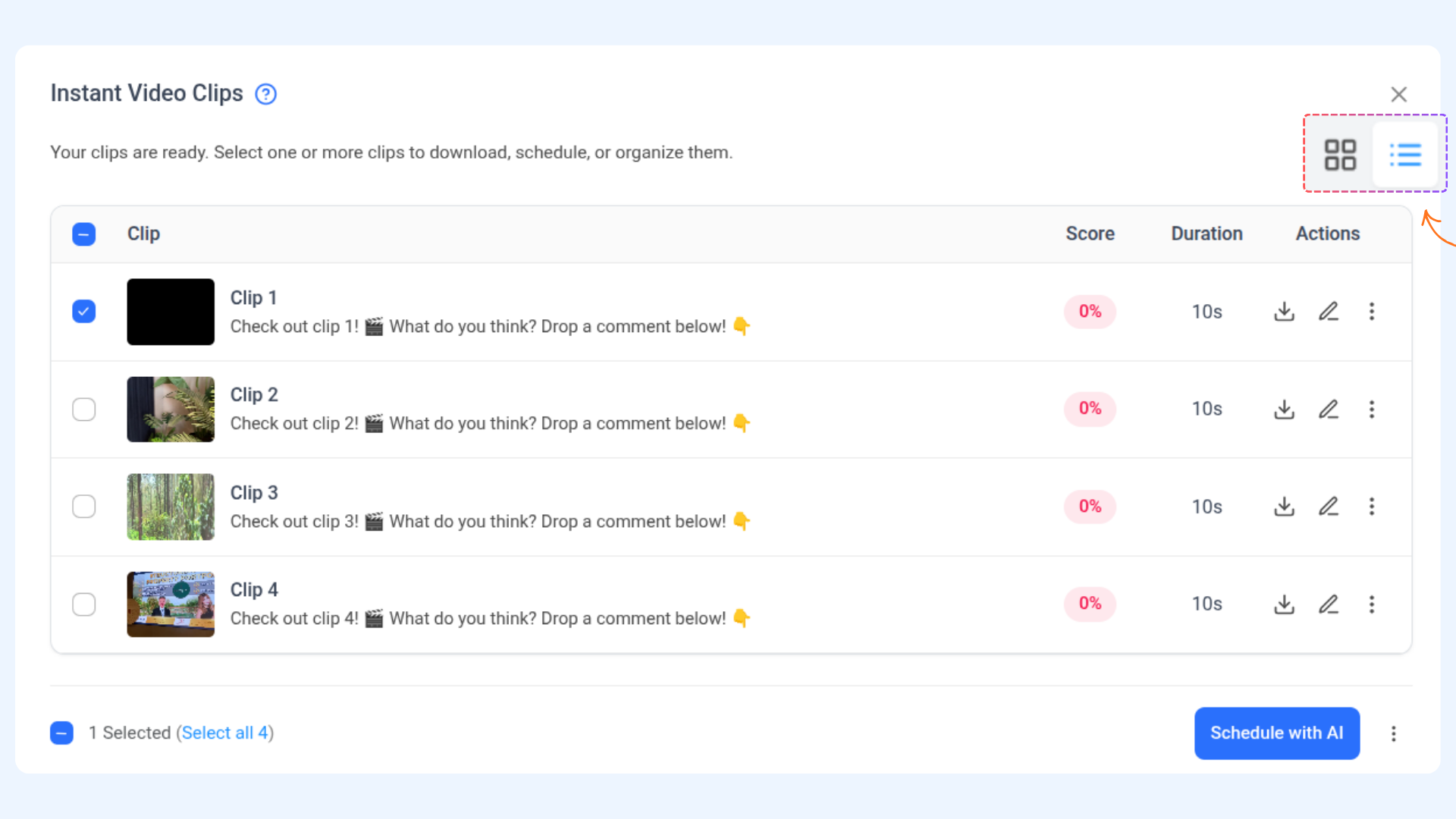Open the Clip 3 forest thumbnail
This screenshot has height=819, width=1456.
pyautogui.click(x=171, y=507)
